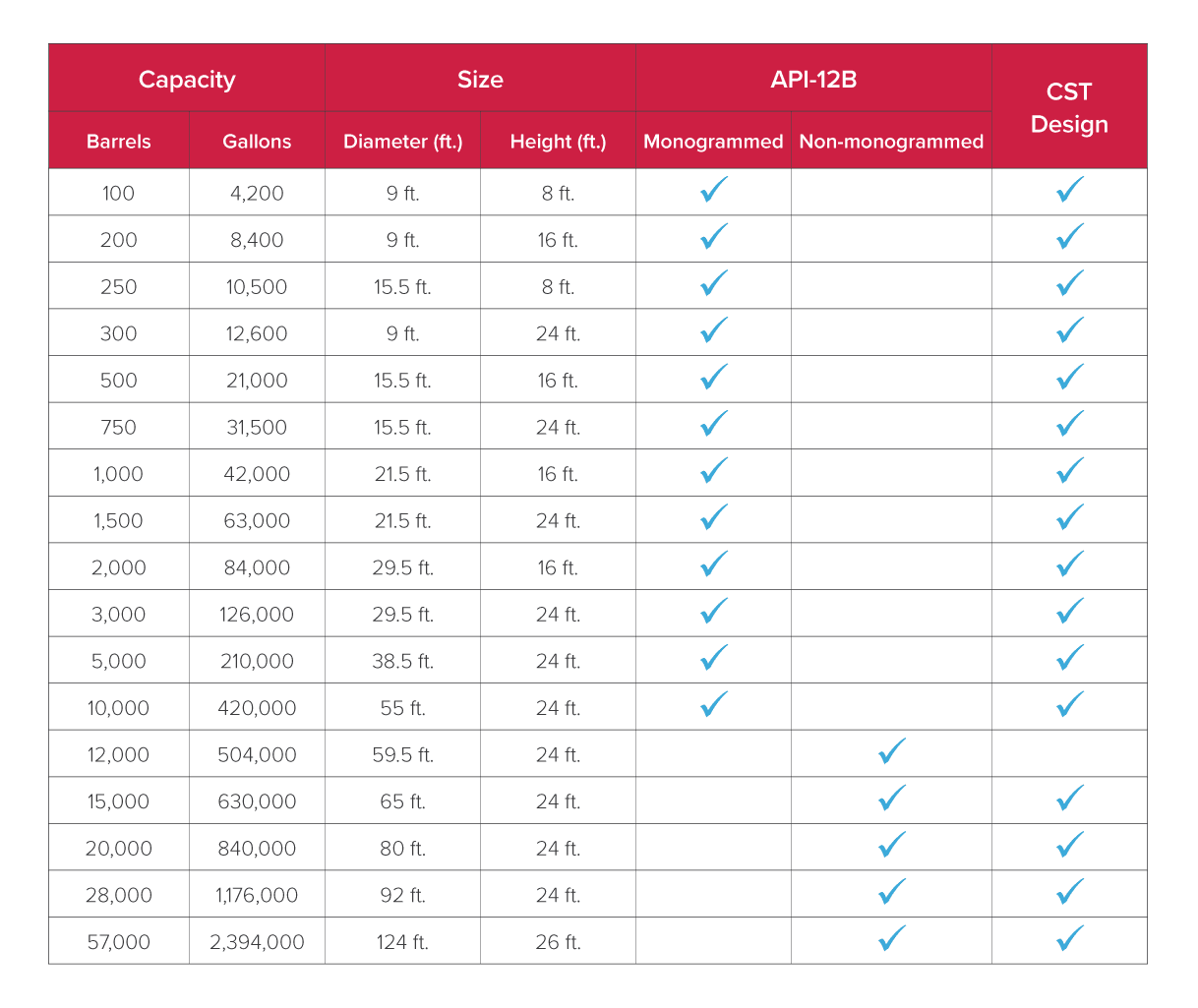This screenshot has width=1198, height=1008.
Task: Click the Gallons column subheader
Action: pyautogui.click(x=257, y=141)
